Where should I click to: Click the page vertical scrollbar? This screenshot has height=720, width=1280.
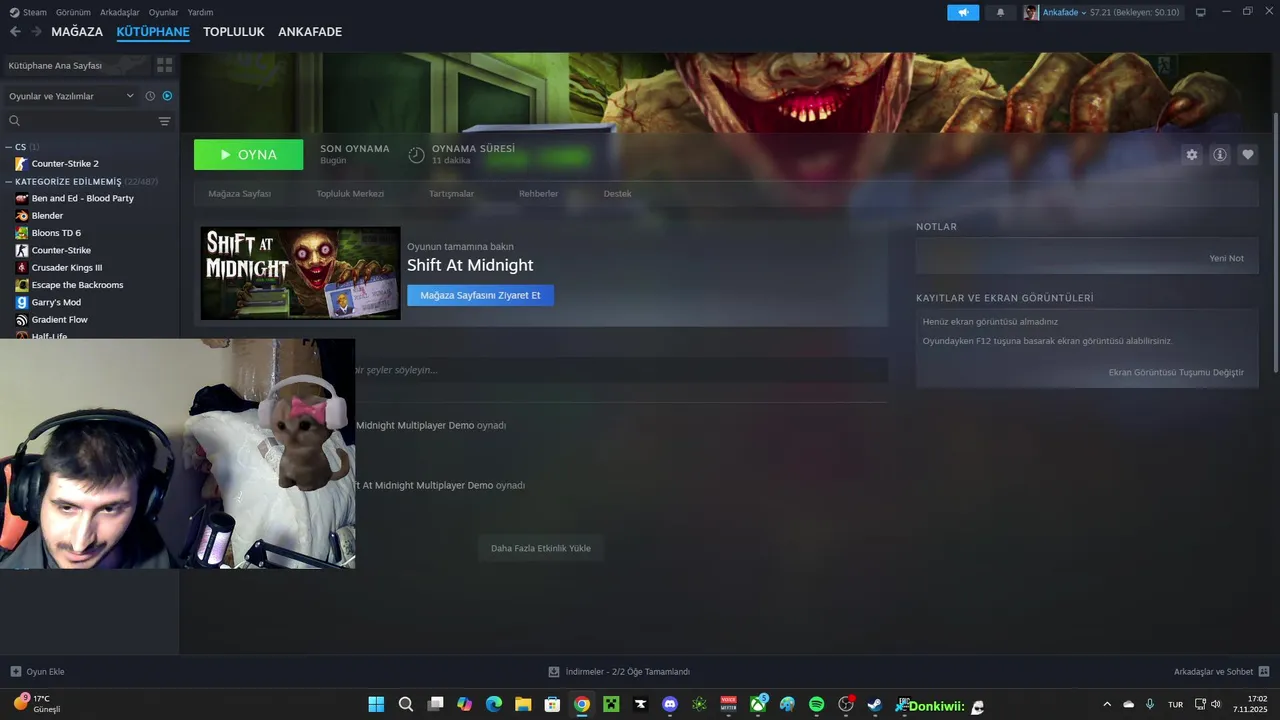point(1275,243)
